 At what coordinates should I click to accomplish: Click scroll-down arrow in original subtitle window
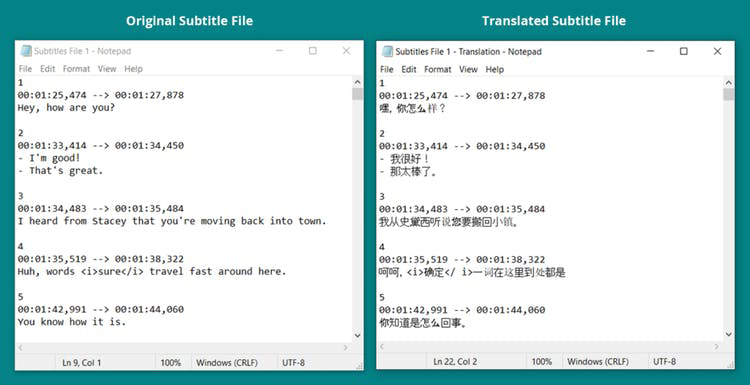pos(357,335)
